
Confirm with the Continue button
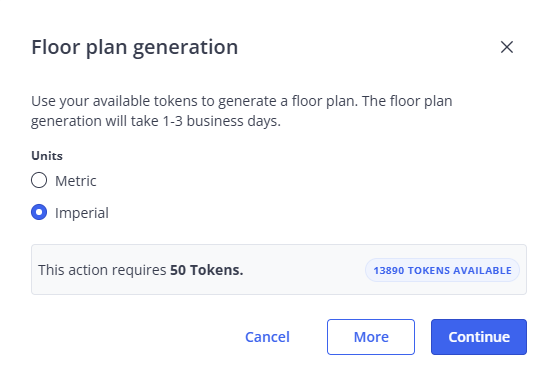point(479,337)
